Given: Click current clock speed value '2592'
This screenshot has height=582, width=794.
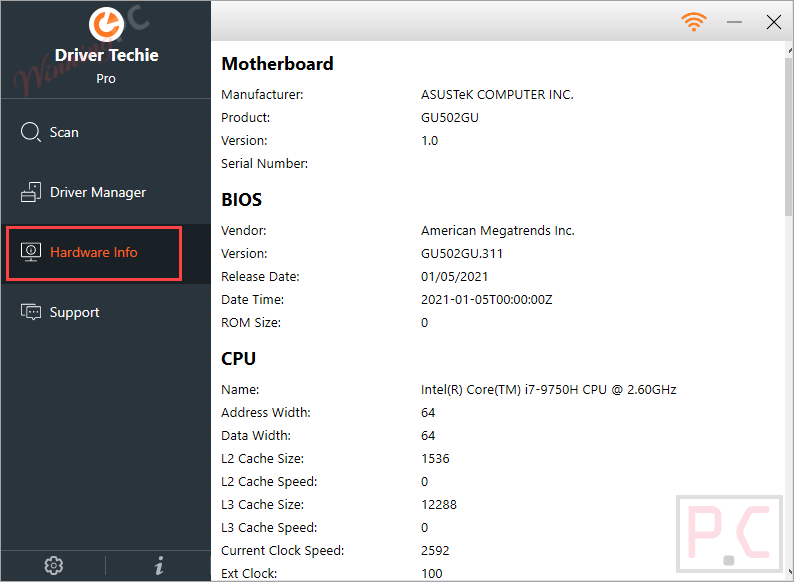Looking at the screenshot, I should [x=435, y=551].
